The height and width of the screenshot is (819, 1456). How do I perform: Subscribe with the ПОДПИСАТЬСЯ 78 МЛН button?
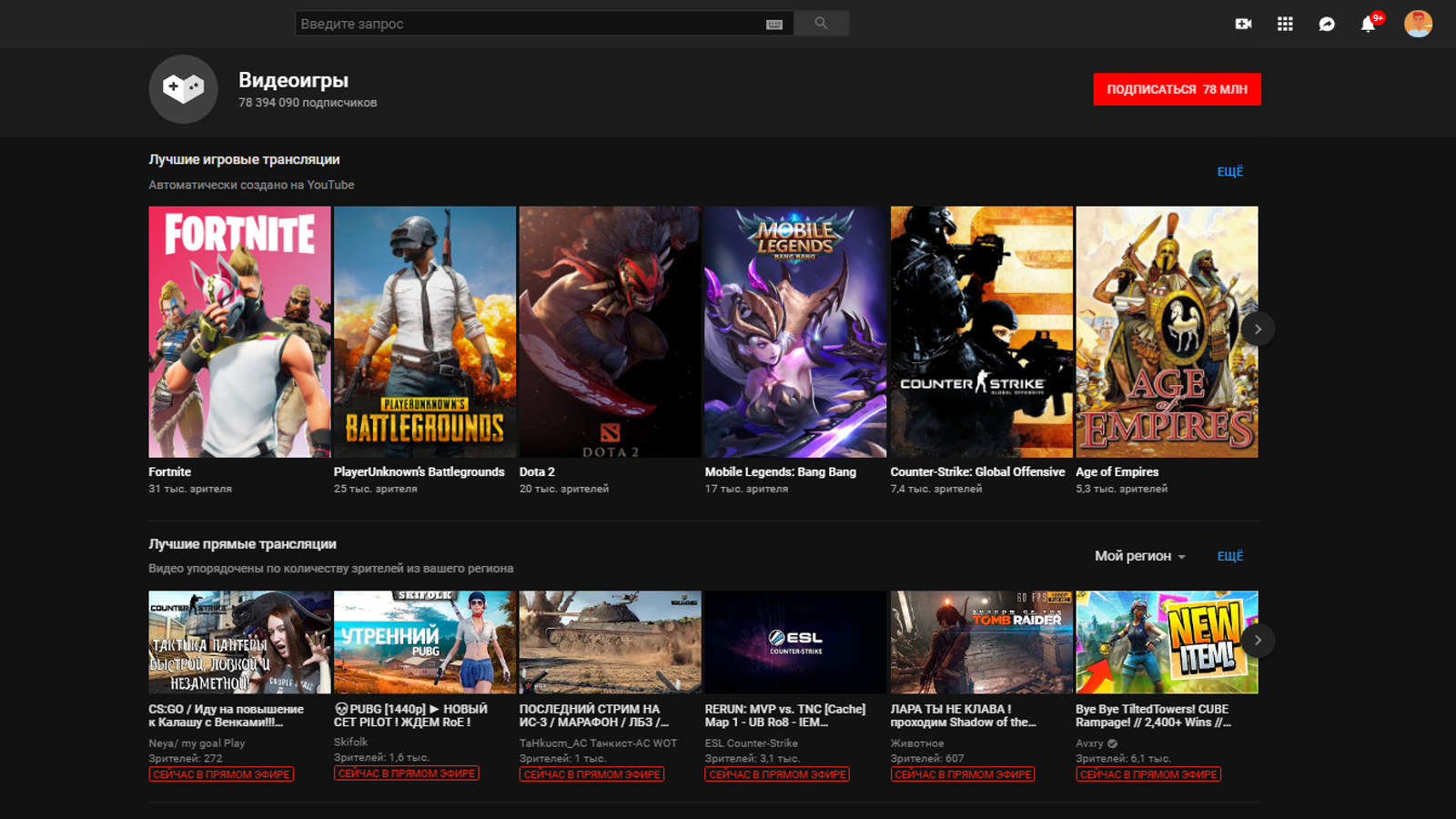1177,89
